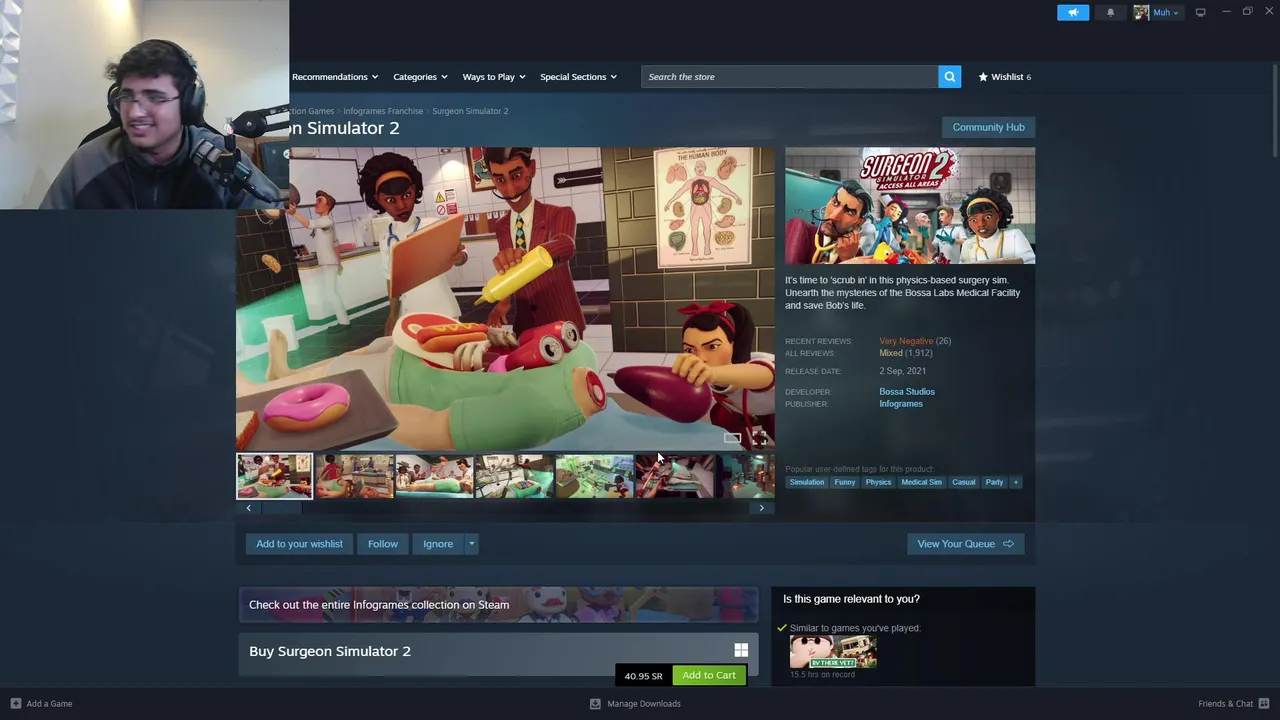This screenshot has height=720, width=1280.
Task: Select the Casual tag
Action: (x=963, y=482)
